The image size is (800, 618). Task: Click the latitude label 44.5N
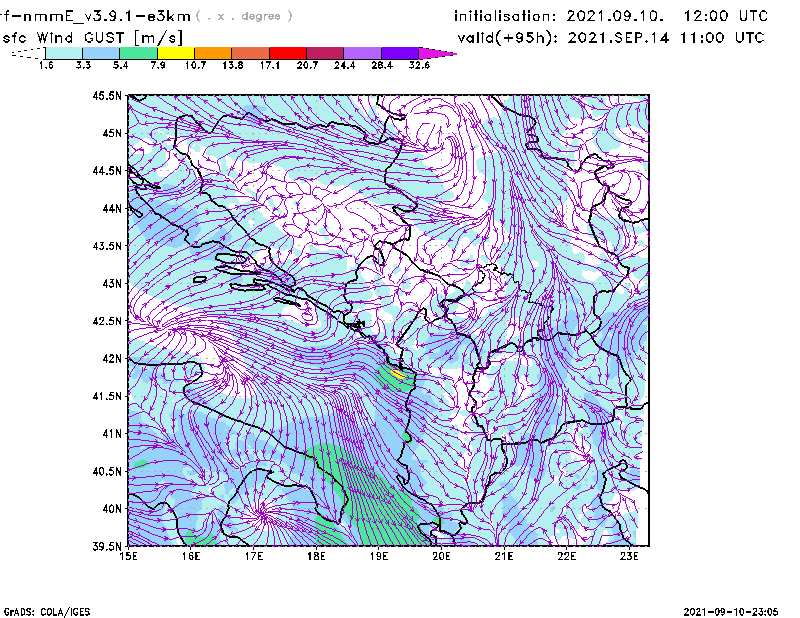pos(107,170)
